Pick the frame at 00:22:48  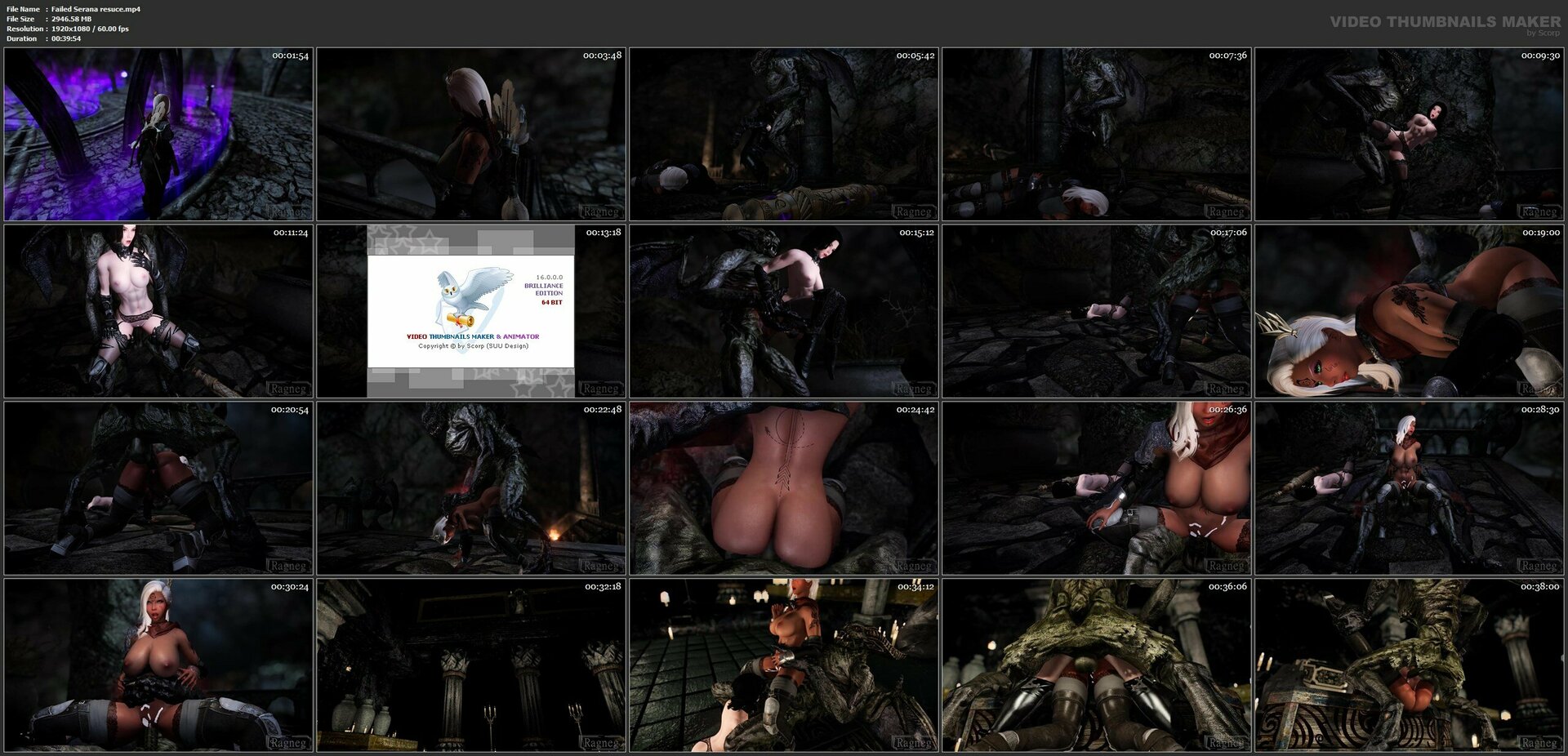(x=471, y=488)
